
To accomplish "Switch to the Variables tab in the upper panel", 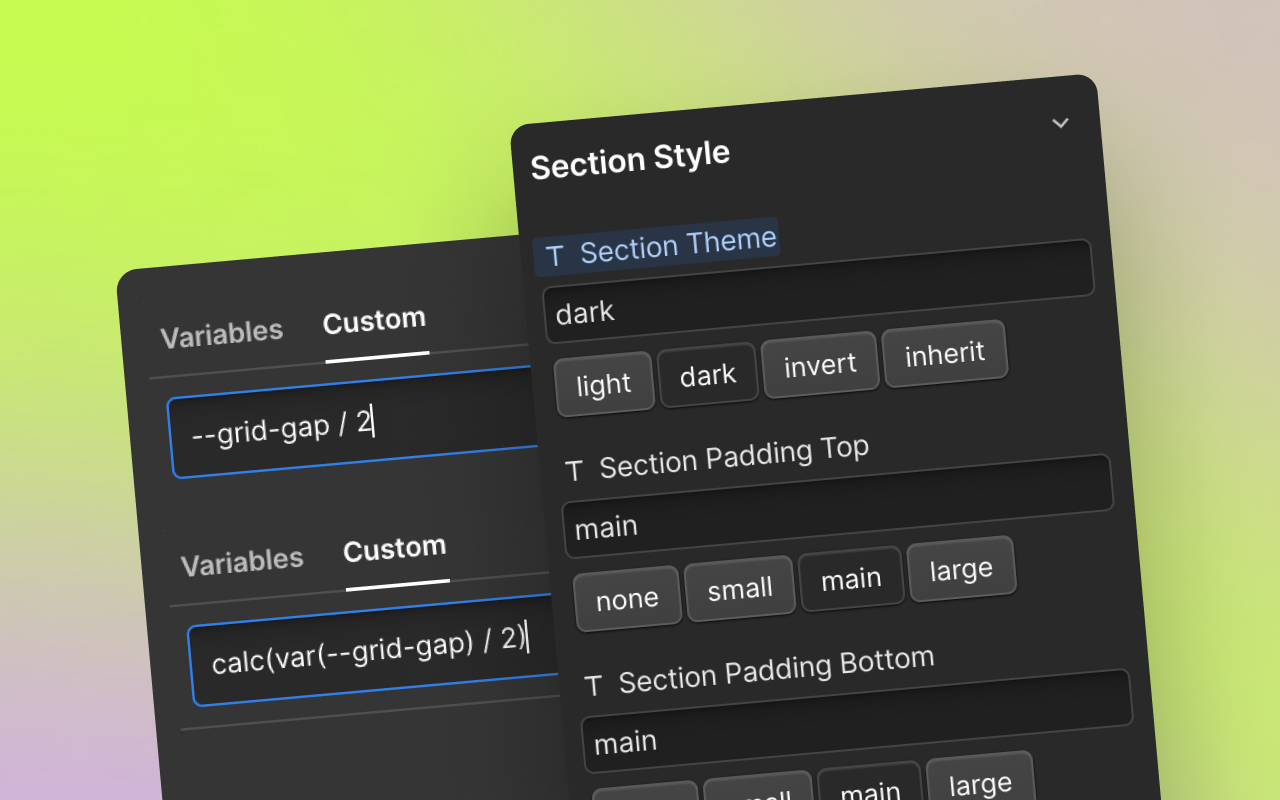I will point(222,332).
